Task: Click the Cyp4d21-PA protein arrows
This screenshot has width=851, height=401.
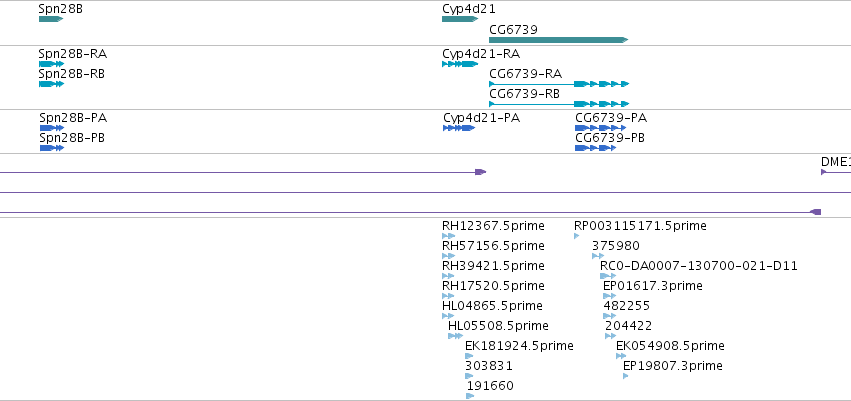Action: (459, 128)
